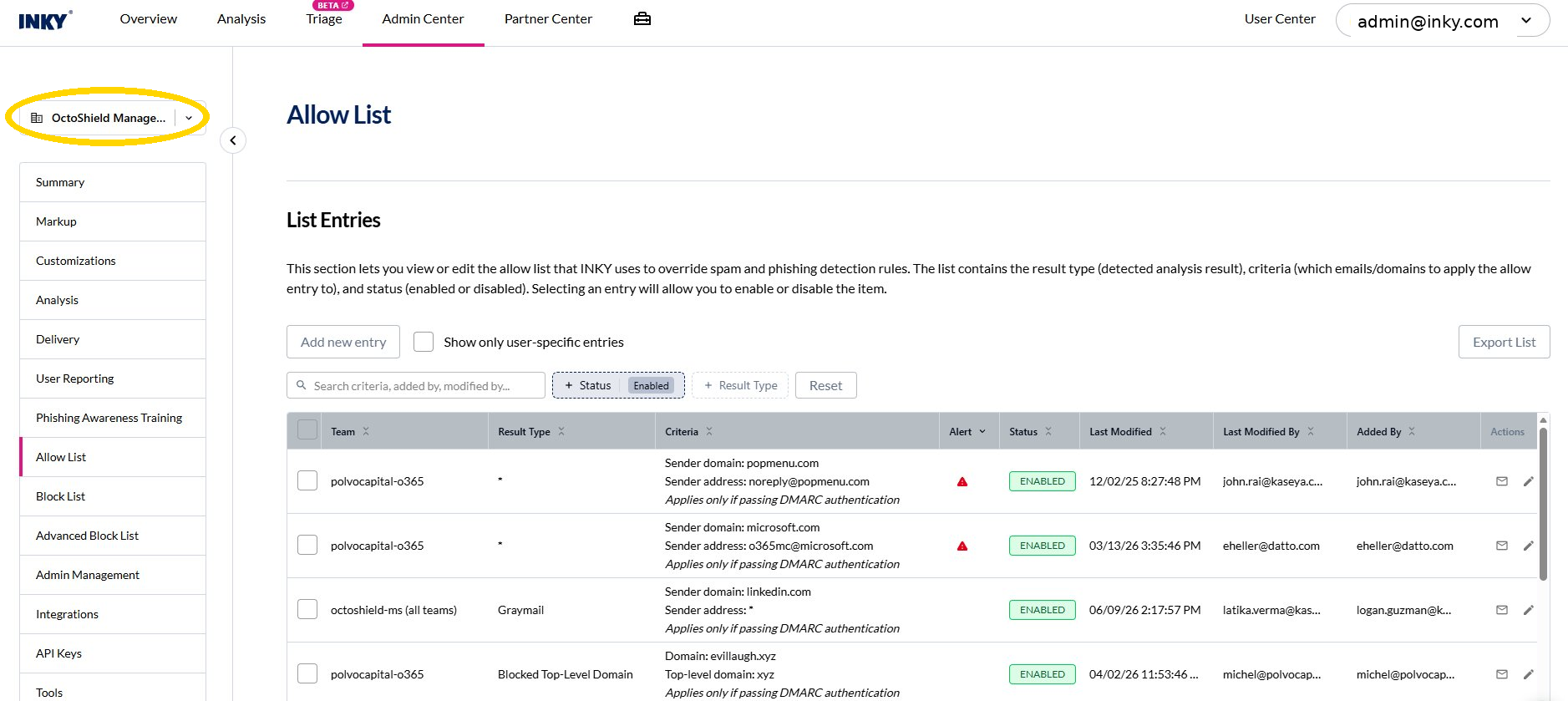
Task: Click the red alert triangle in the microsoft.com row
Action: coord(962,546)
